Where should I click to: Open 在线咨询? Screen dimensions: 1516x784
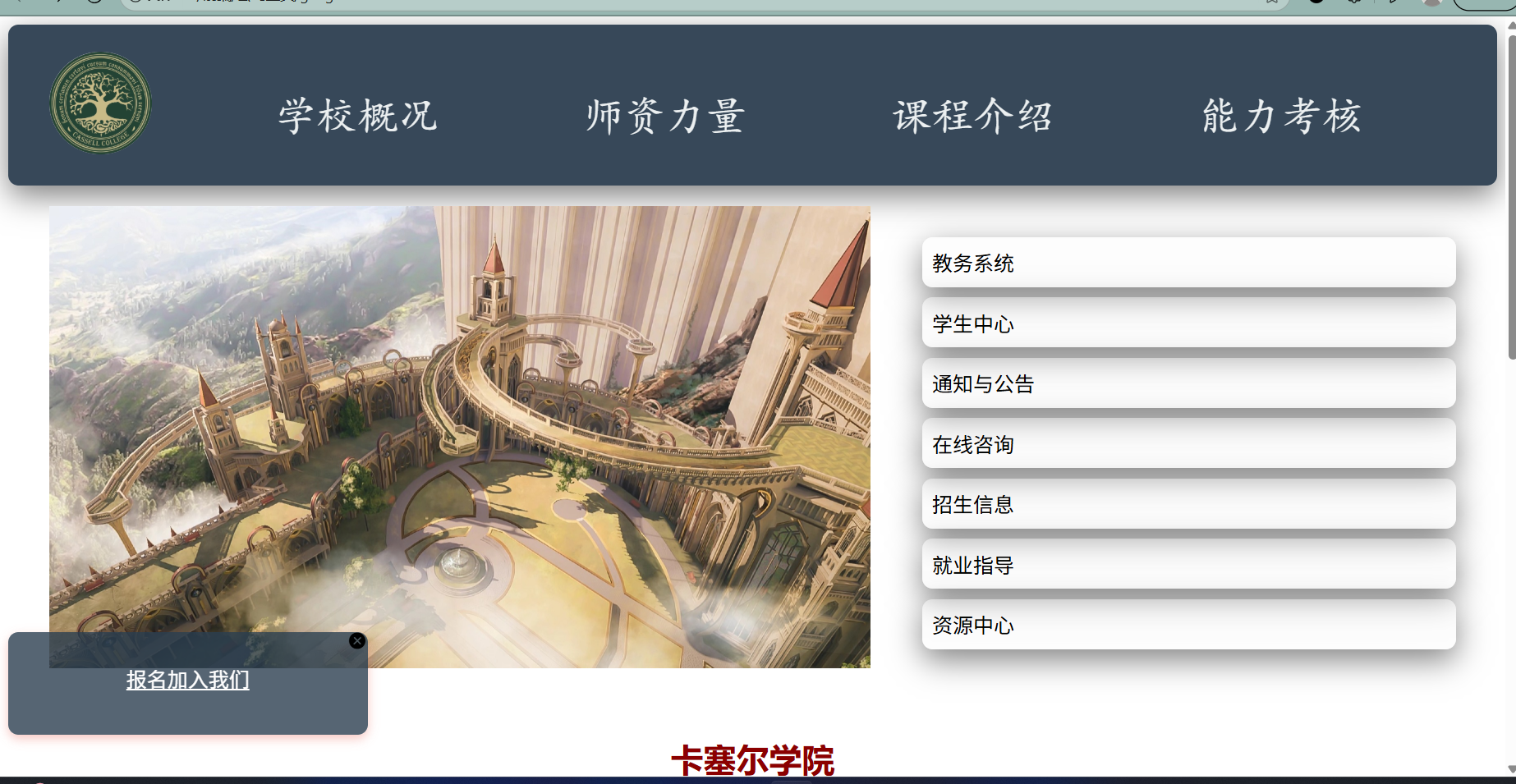pos(1188,444)
